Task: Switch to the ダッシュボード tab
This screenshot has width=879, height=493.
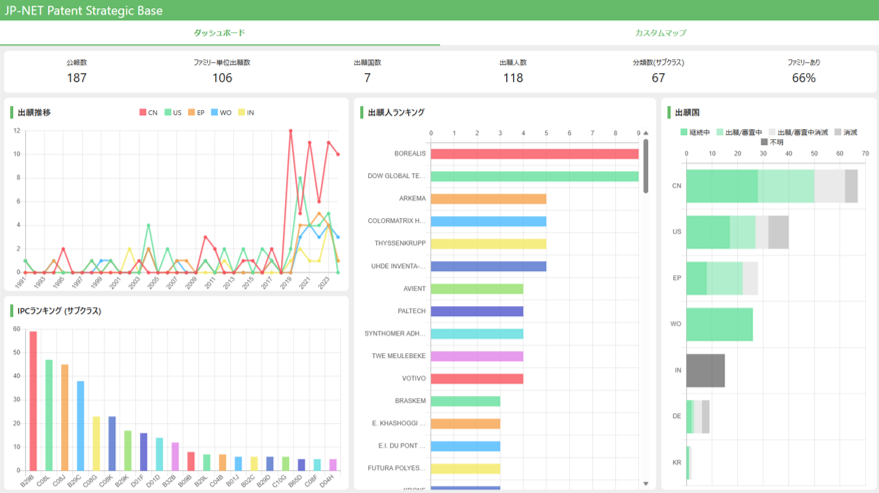Action: pos(219,33)
